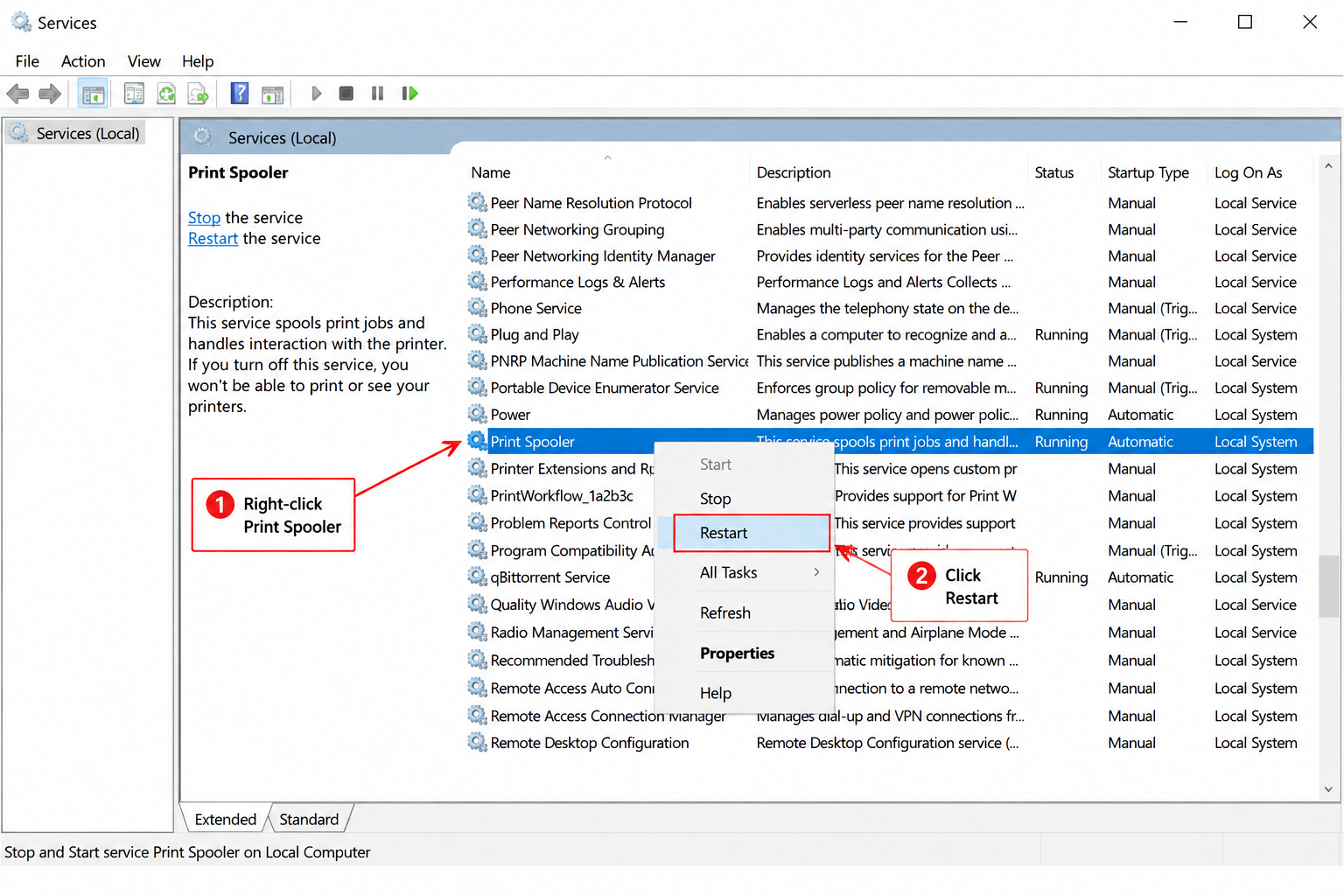Expand the All Tasks submenu
This screenshot has width=1344, height=896.
pyautogui.click(x=745, y=572)
